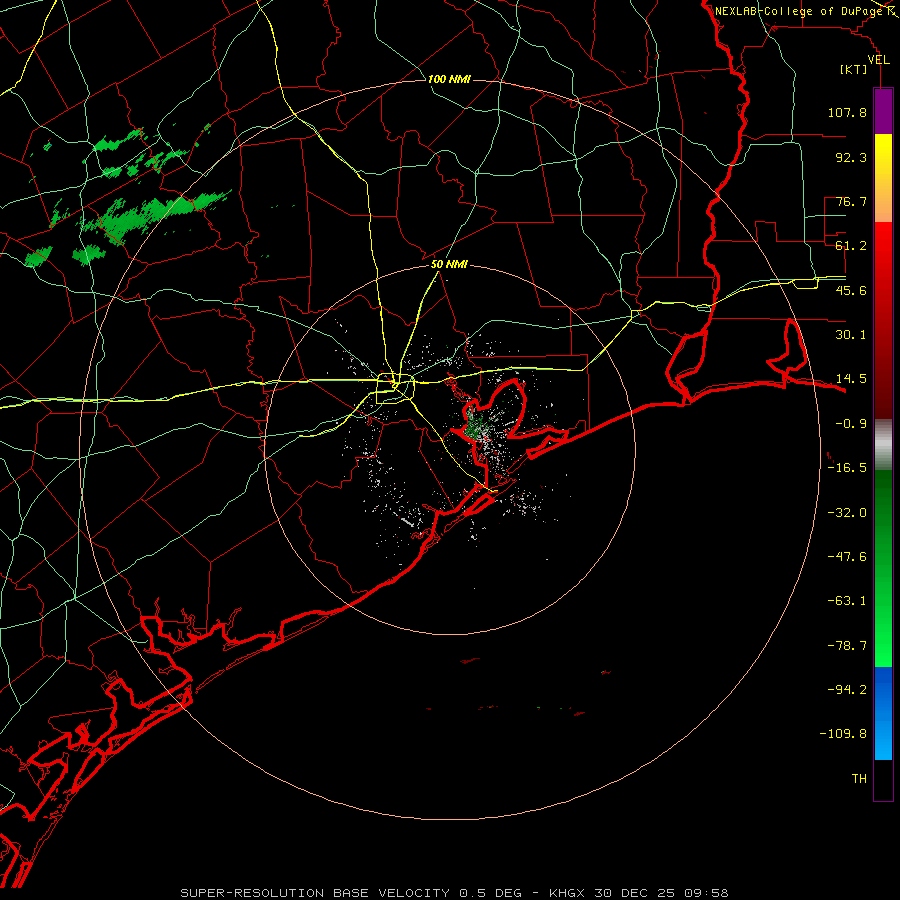Image resolution: width=900 pixels, height=900 pixels.
Task: Click the 14.5 legend value
Action: tap(851, 379)
